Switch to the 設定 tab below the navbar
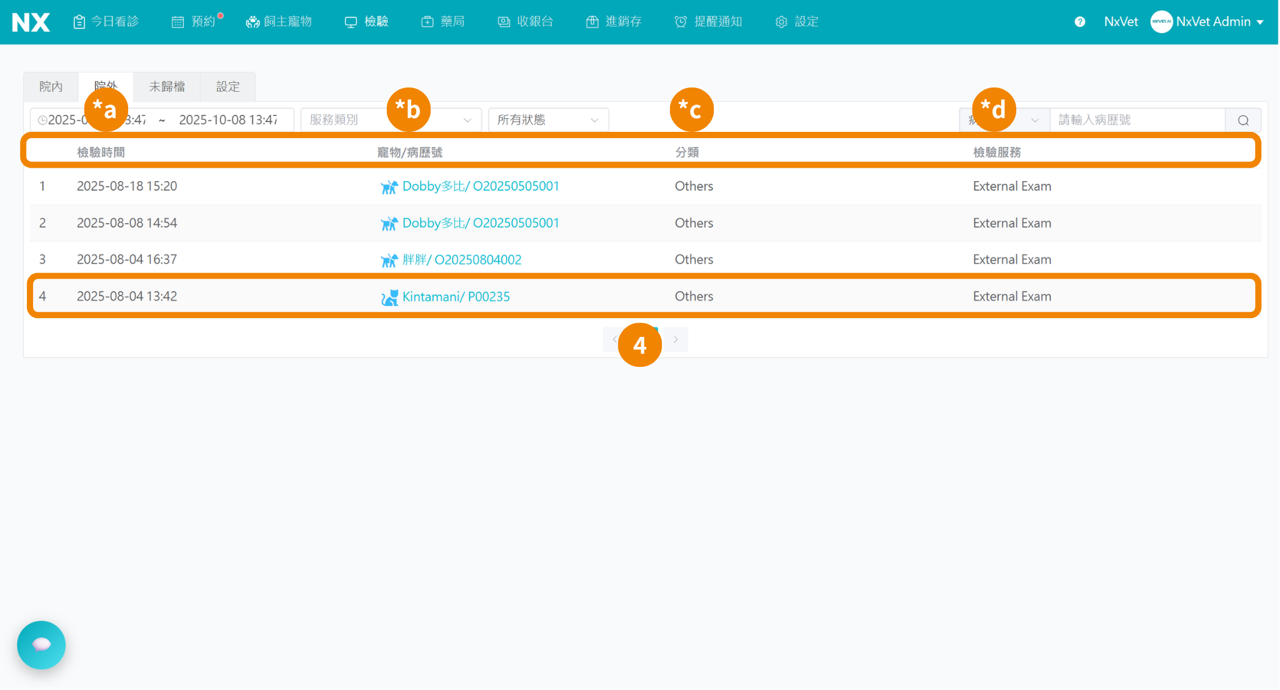Screen dimensions: 1280x690 [228, 87]
